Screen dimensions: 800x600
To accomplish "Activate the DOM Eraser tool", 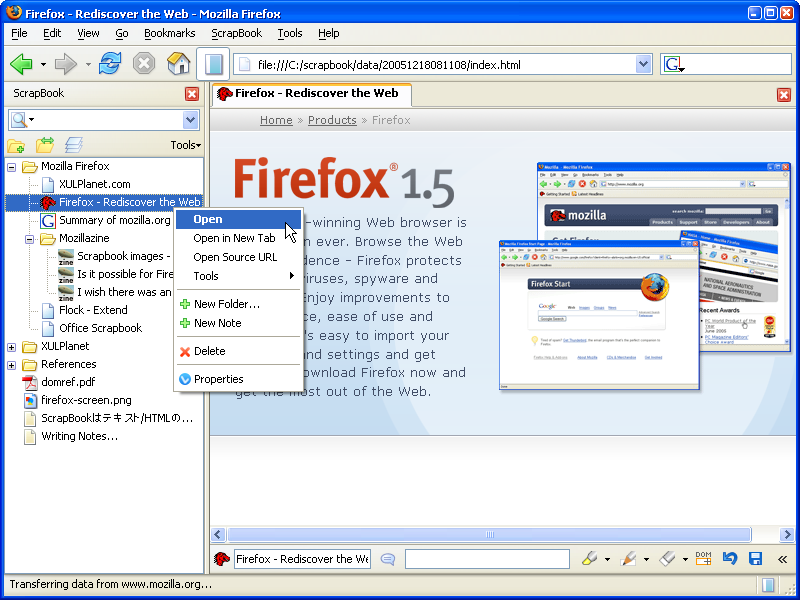I will pyautogui.click(x=703, y=559).
